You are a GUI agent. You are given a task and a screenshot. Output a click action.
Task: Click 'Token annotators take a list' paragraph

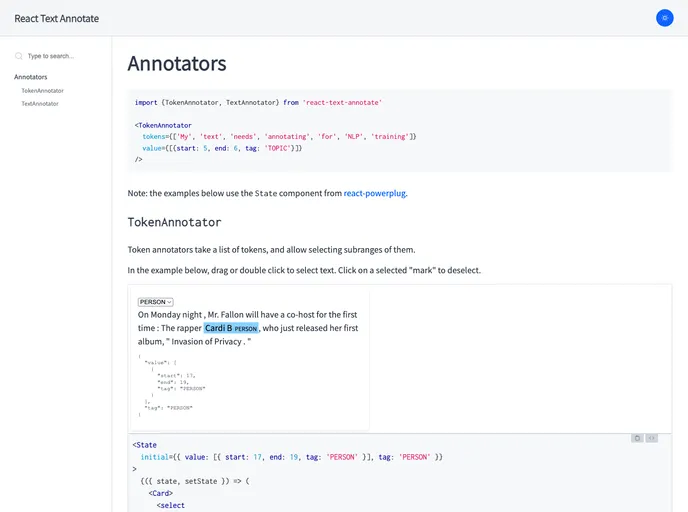point(271,250)
